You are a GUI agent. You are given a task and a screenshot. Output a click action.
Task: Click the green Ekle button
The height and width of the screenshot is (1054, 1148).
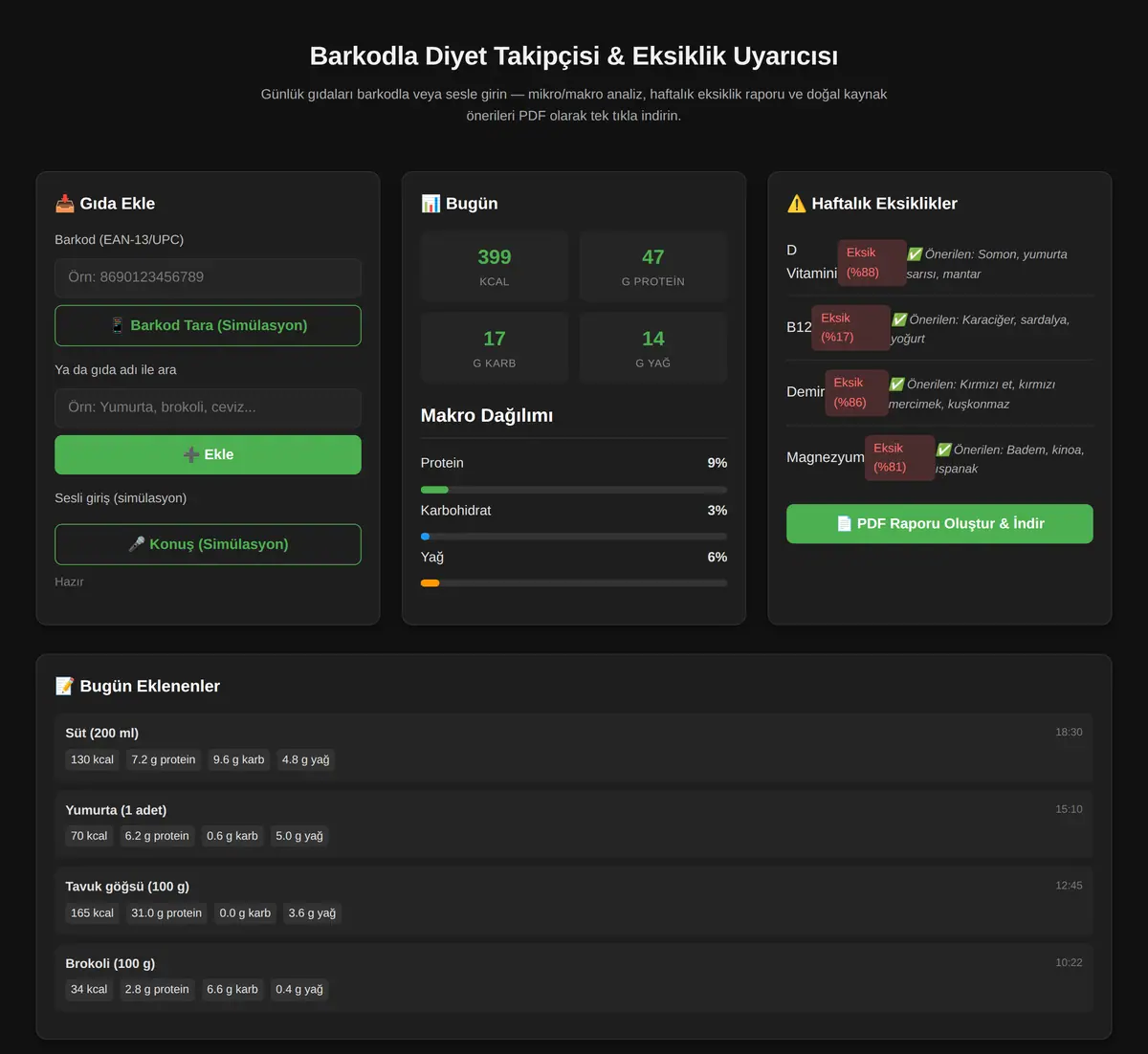point(208,454)
